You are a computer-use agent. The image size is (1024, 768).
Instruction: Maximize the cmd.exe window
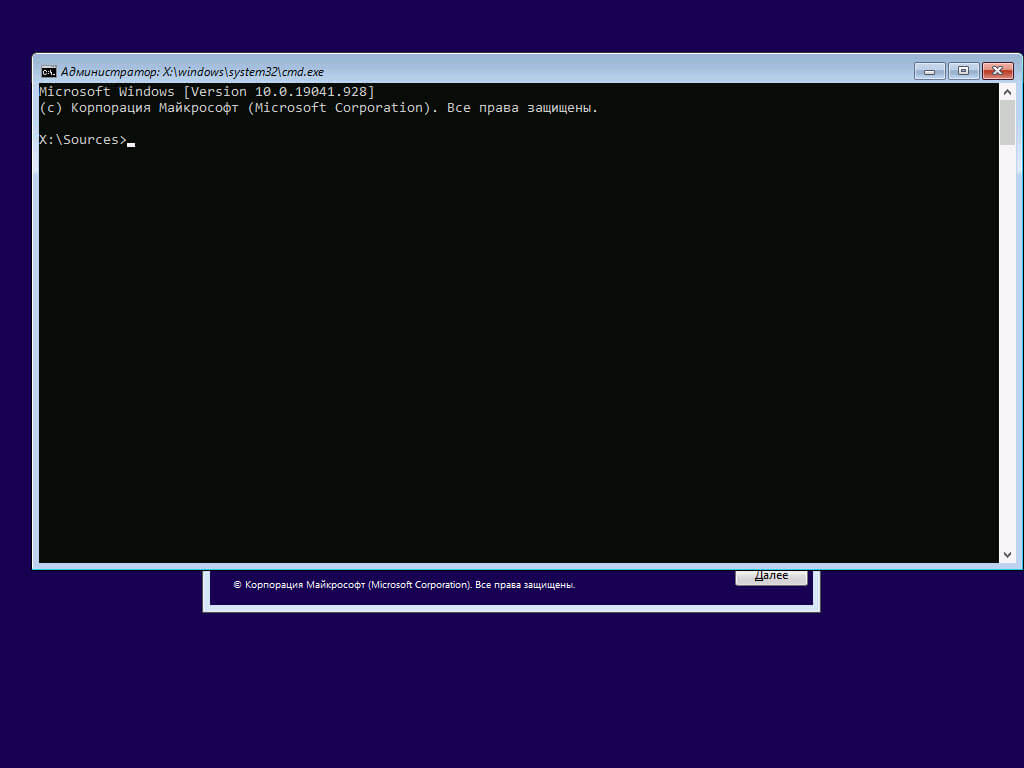click(963, 71)
